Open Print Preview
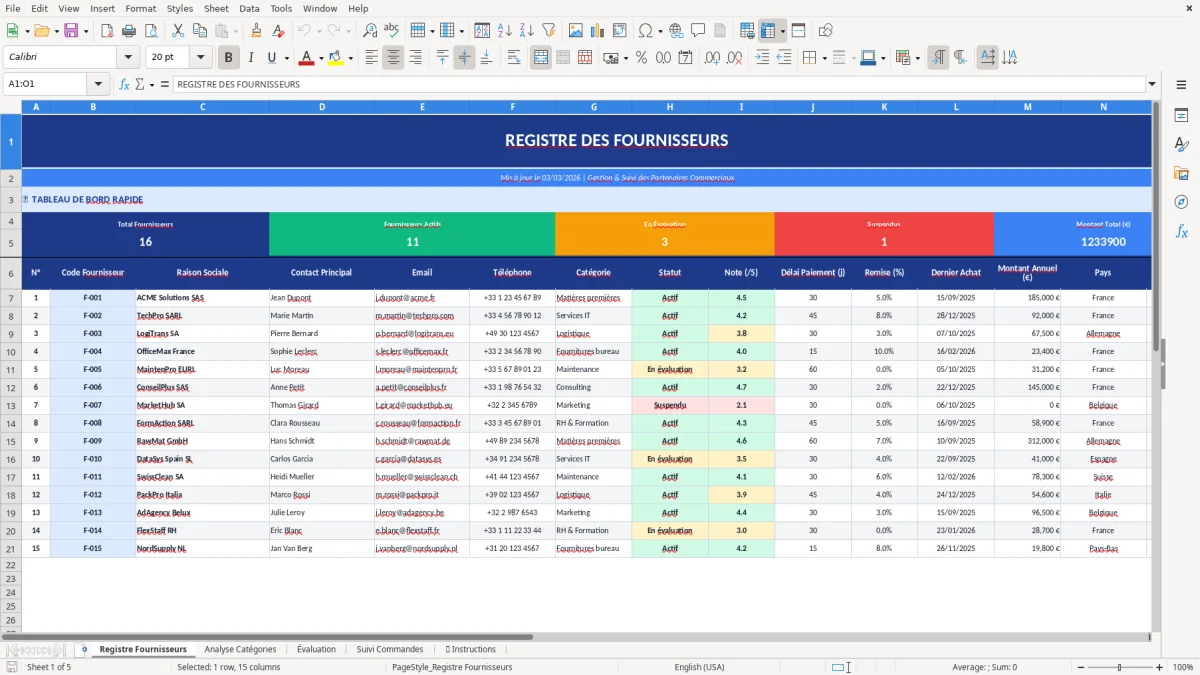Screen dimensions: 1200x675 [150, 31]
